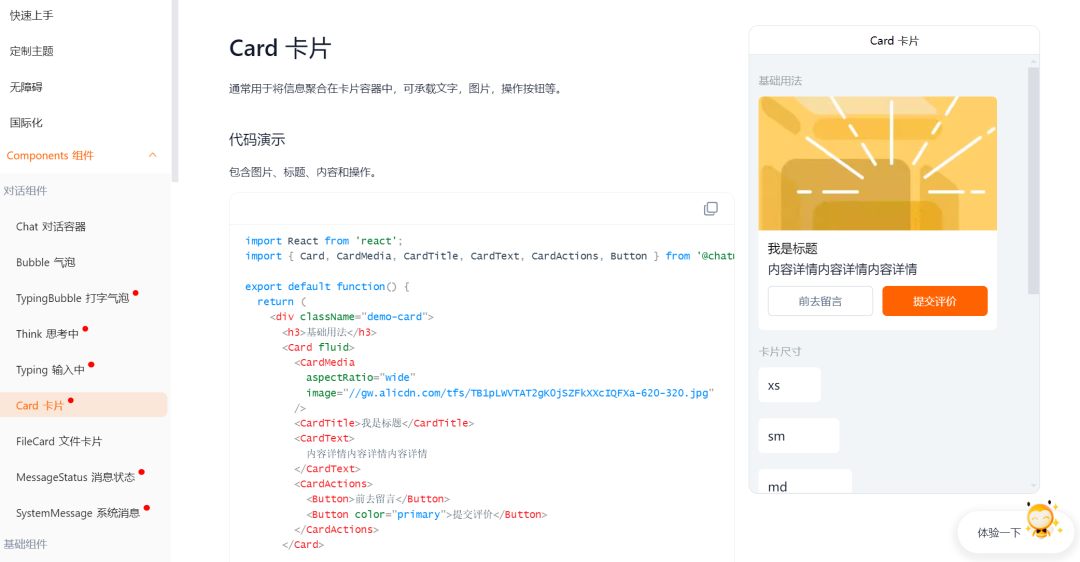Click the 基础组件 group label

click(25, 544)
